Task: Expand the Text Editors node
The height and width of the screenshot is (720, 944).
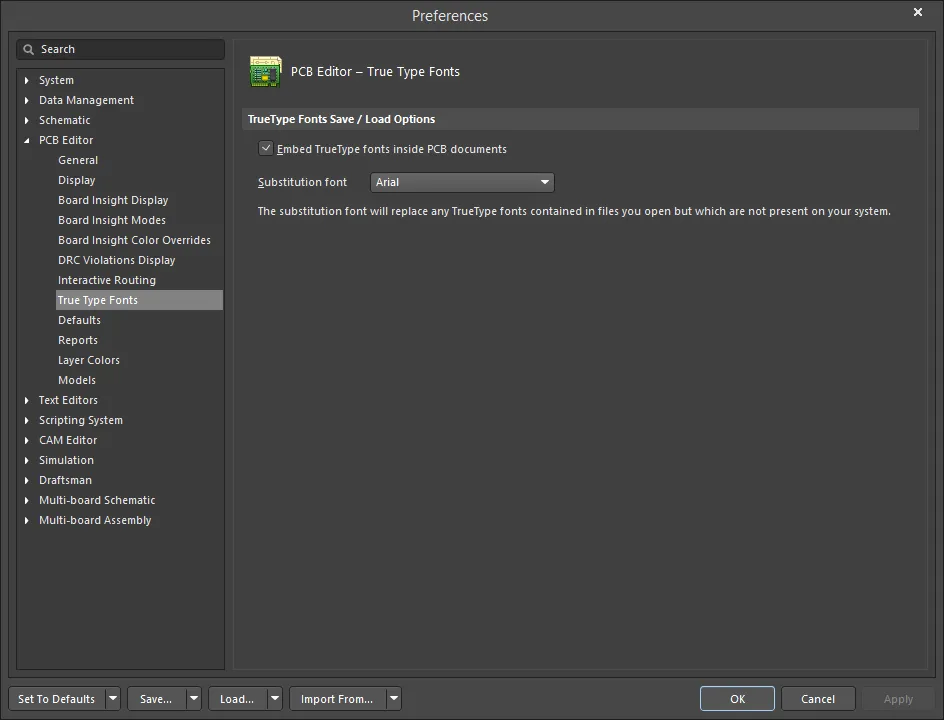Action: pos(26,400)
